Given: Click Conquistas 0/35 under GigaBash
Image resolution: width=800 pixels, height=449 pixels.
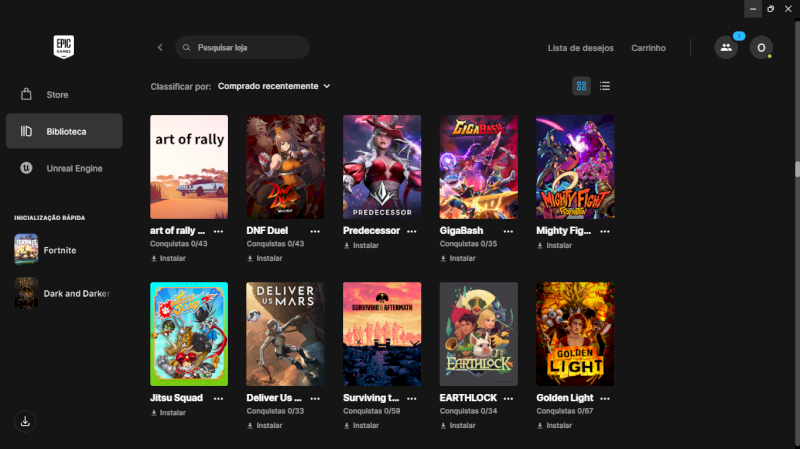Looking at the screenshot, I should 468,244.
